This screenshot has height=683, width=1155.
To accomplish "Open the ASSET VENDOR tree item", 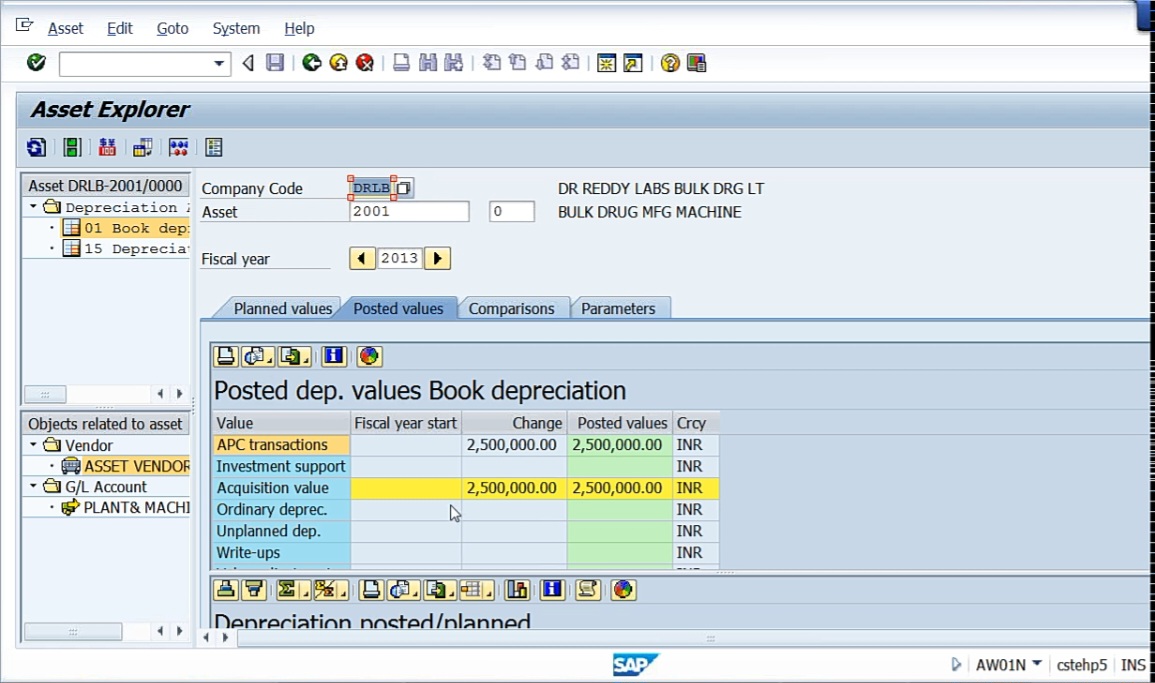I will pos(125,466).
